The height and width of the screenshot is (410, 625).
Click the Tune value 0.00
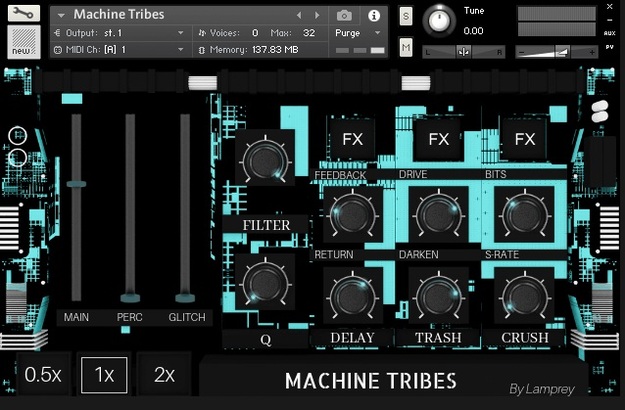tap(474, 31)
